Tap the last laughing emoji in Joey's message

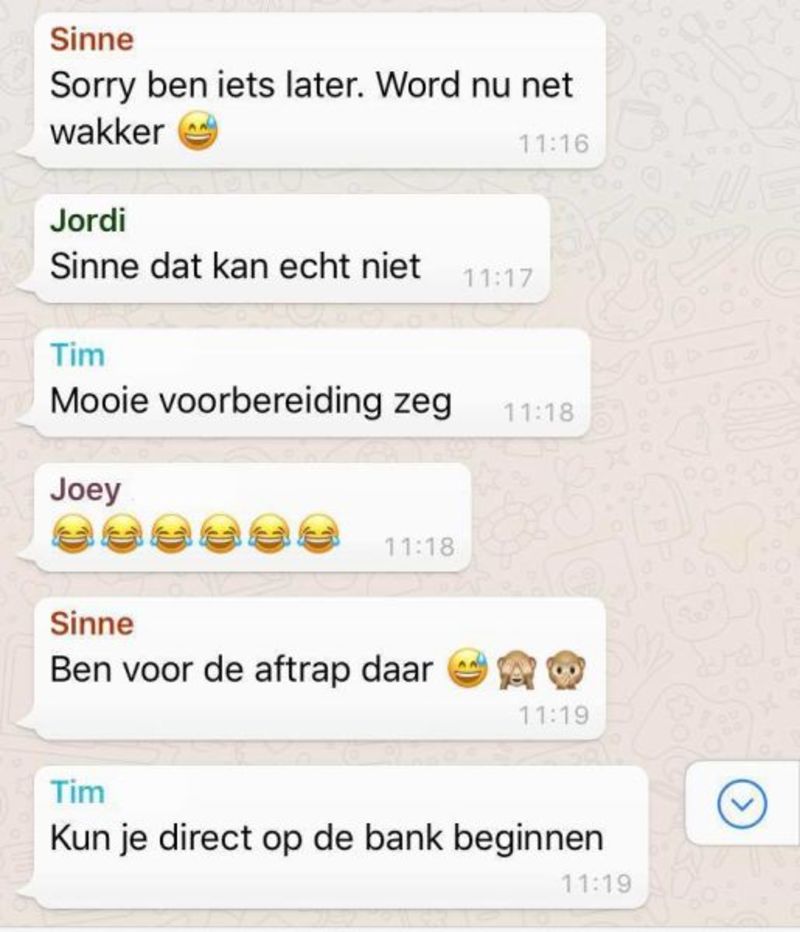click(319, 533)
